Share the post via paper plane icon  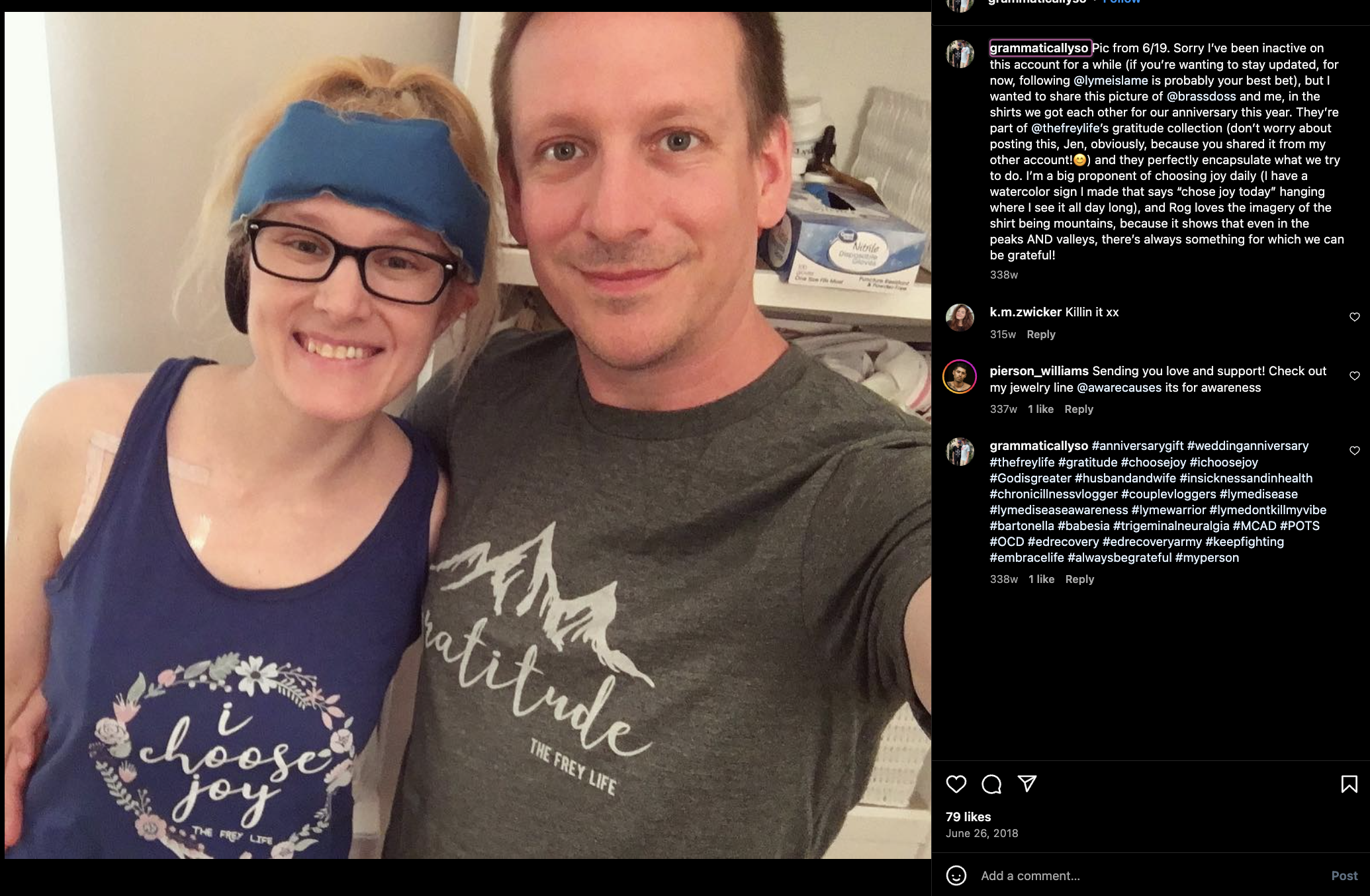point(1027,784)
